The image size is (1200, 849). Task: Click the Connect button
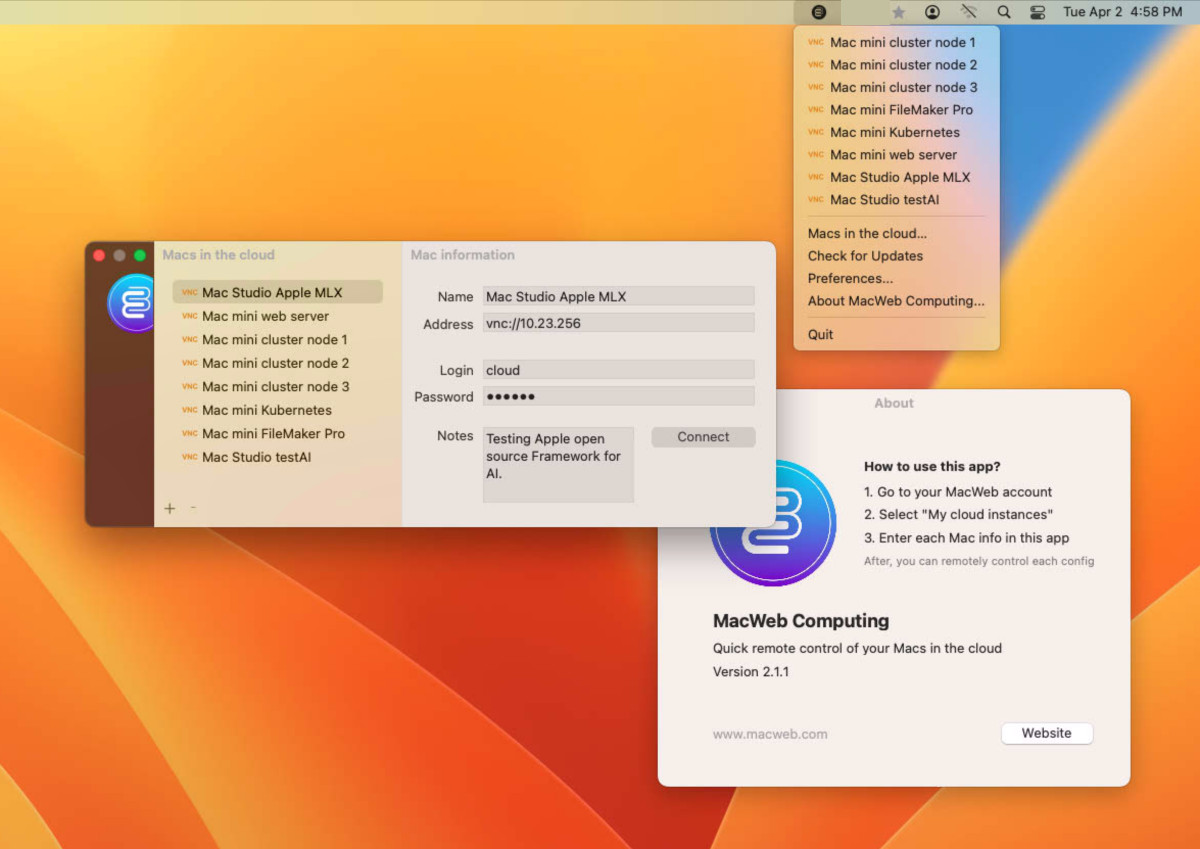pos(703,437)
